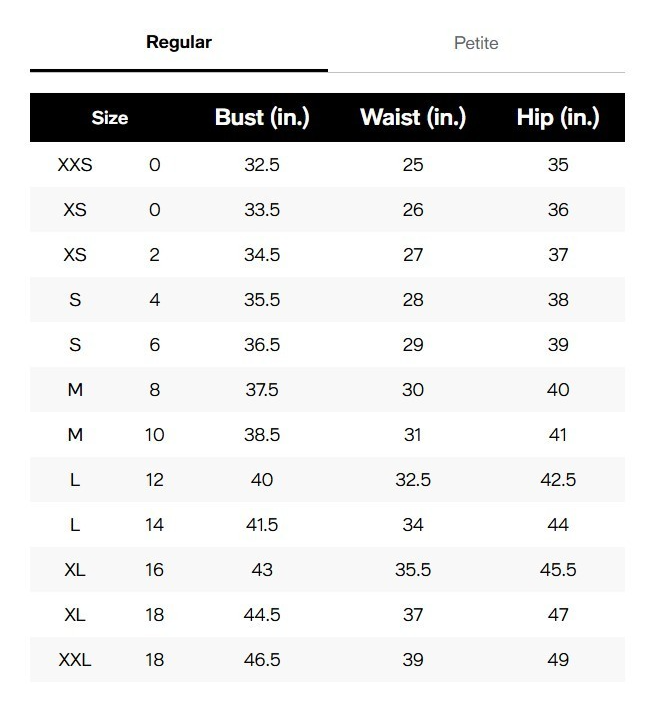652x716 pixels.
Task: Click the Size column header
Action: coord(110,118)
